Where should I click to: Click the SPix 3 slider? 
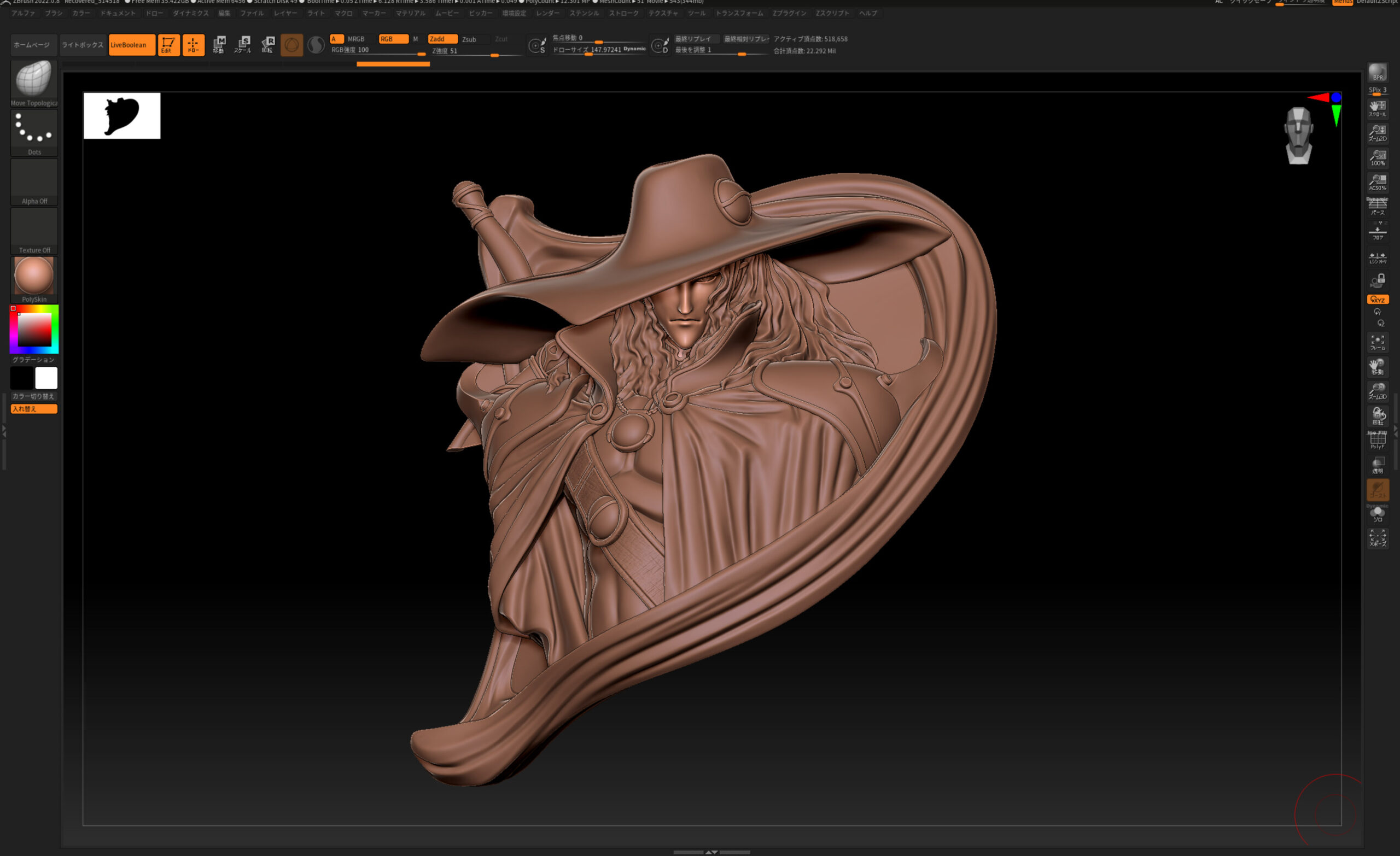[1378, 91]
